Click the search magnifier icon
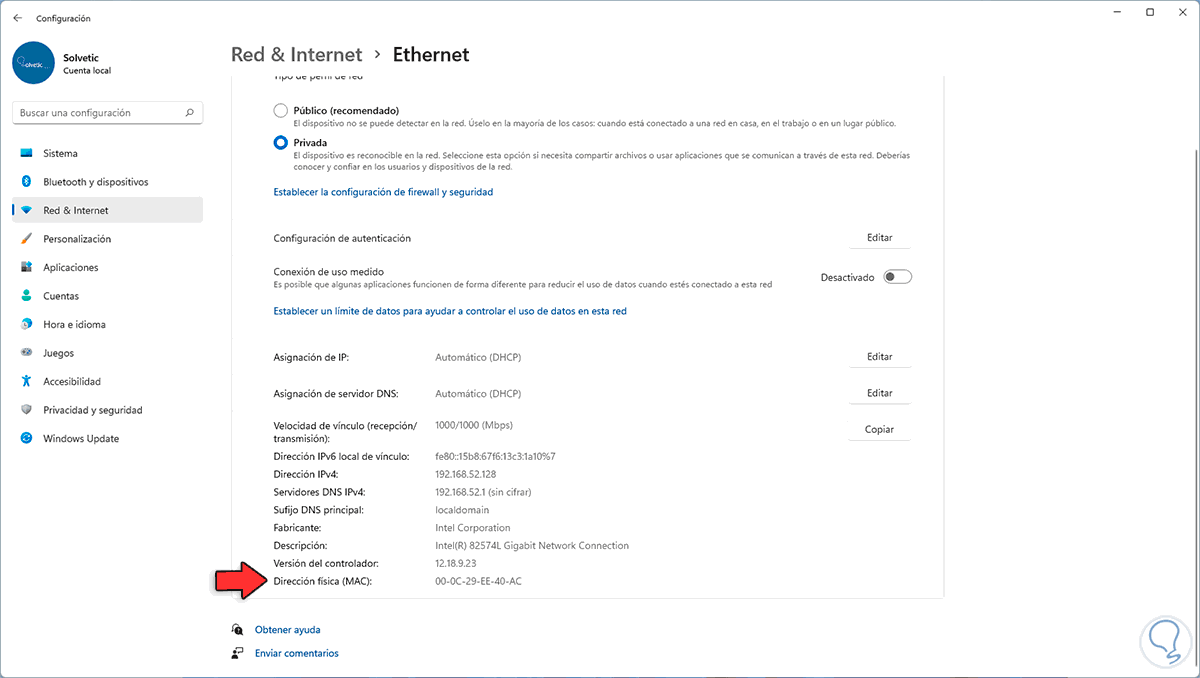1200x678 pixels. click(x=190, y=113)
